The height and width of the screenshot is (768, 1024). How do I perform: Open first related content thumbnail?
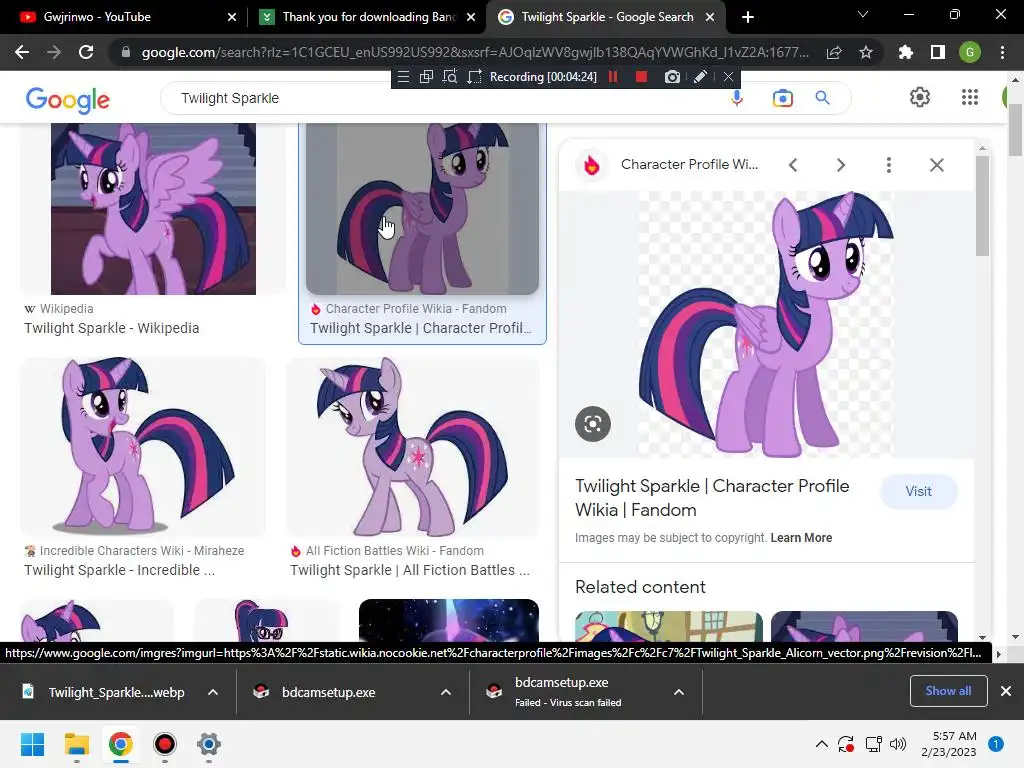point(669,626)
